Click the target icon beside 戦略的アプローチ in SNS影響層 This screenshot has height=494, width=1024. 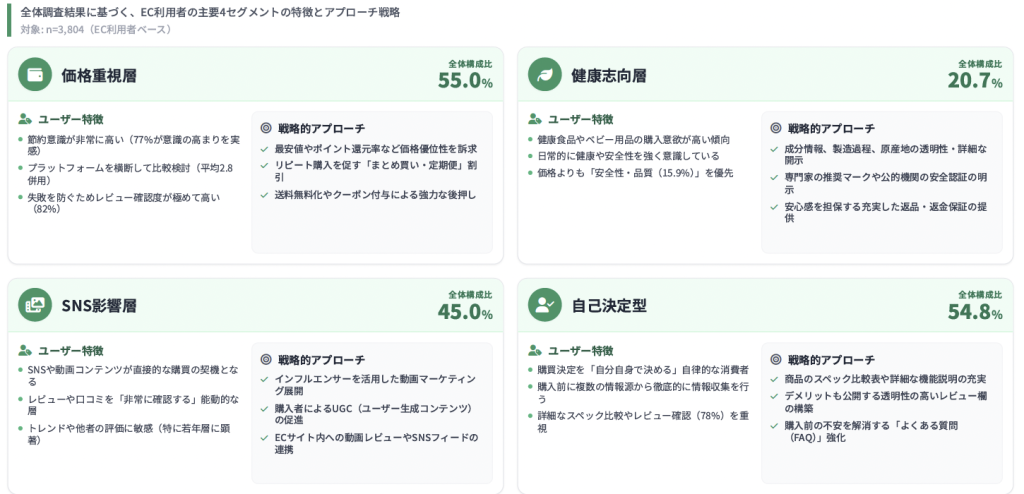point(266,359)
